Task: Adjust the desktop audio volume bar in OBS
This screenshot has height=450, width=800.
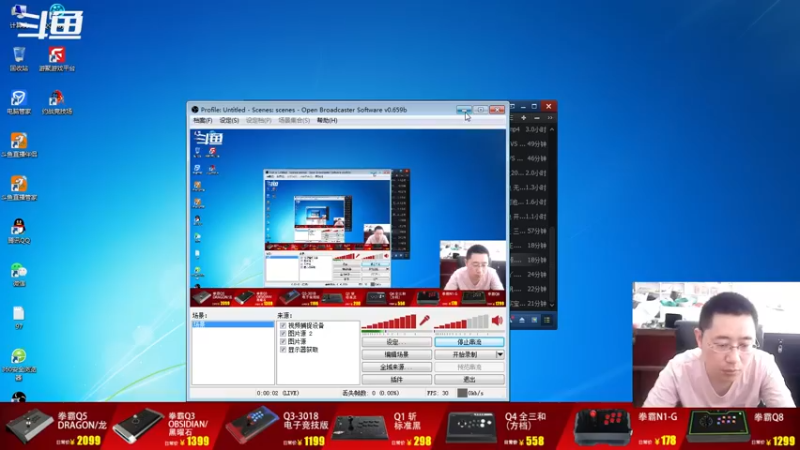Action: pos(461,321)
